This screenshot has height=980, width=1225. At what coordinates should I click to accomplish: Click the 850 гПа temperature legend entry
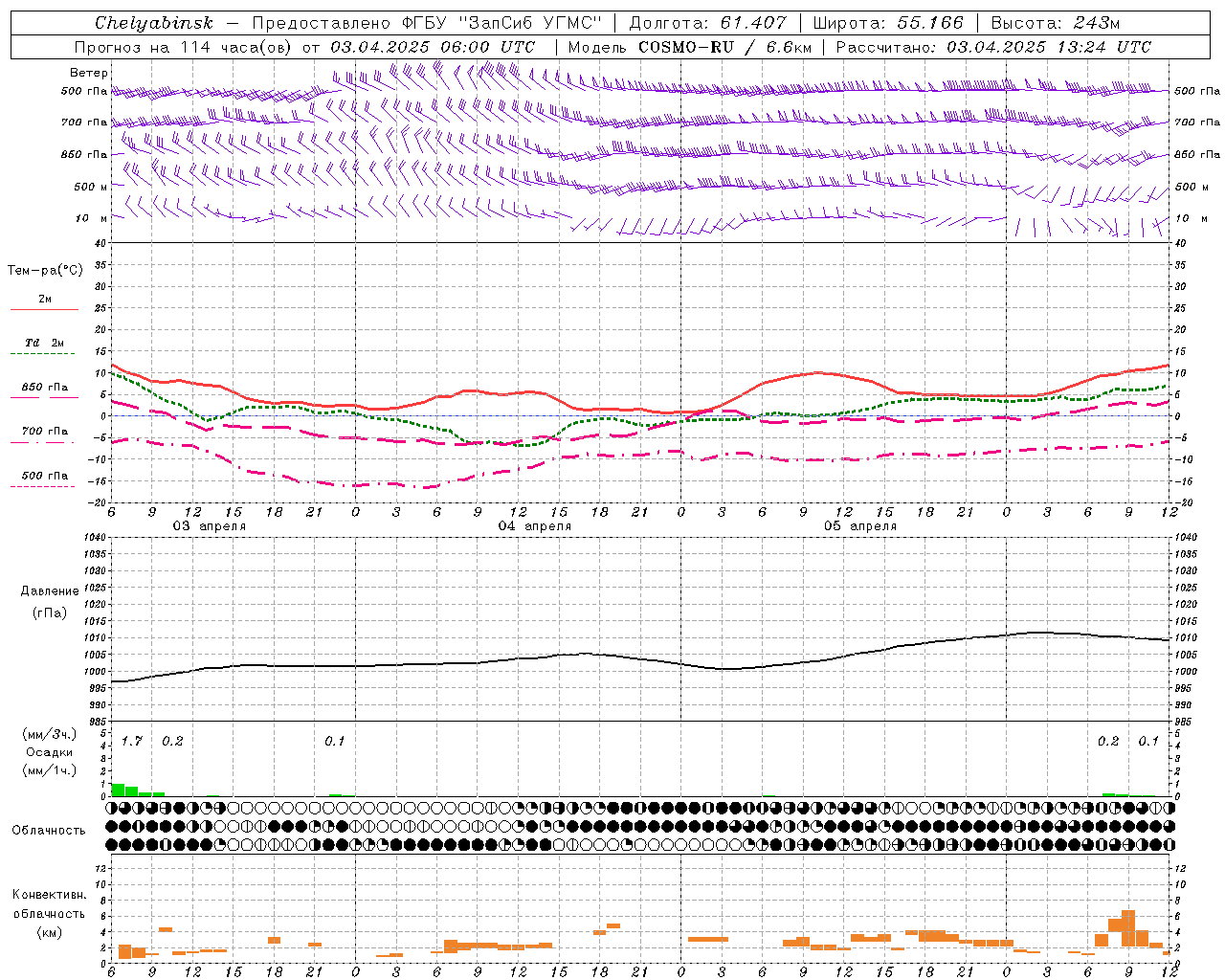(x=45, y=388)
